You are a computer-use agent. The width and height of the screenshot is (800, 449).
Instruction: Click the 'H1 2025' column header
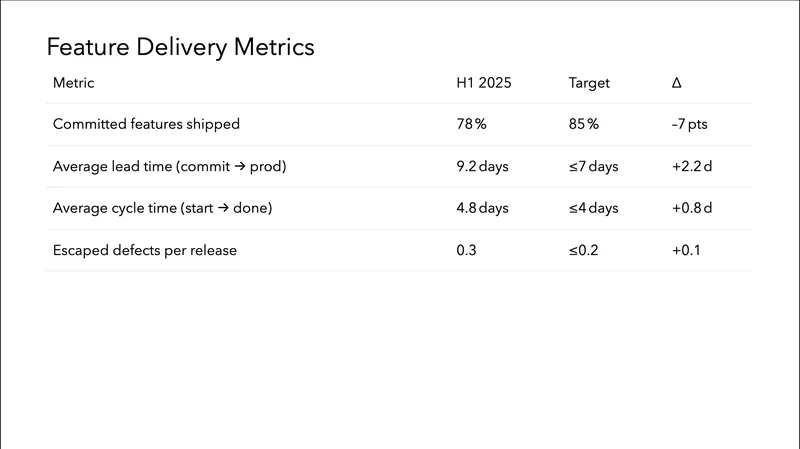pos(484,83)
